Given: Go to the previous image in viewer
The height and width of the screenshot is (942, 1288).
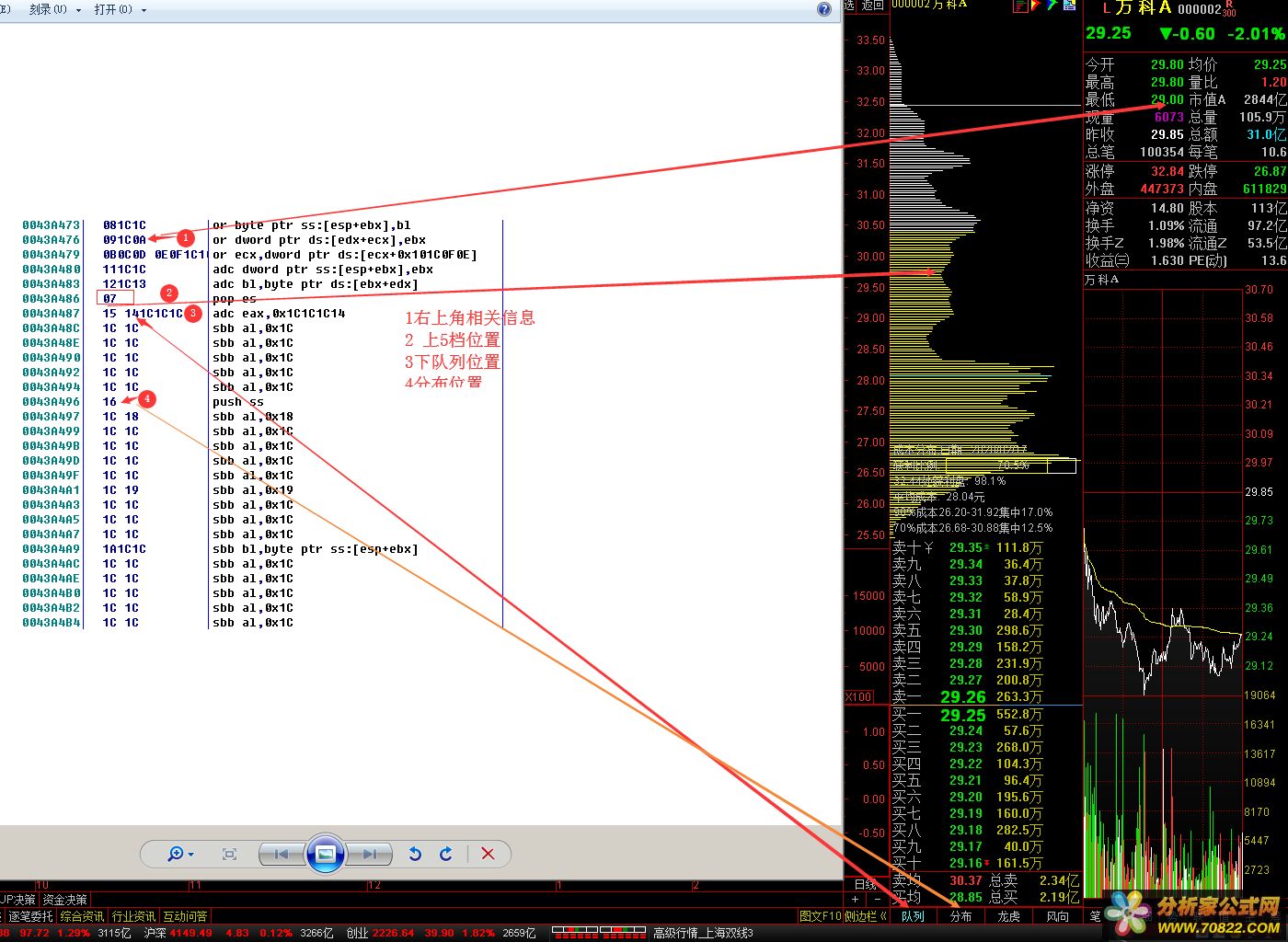Looking at the screenshot, I should pyautogui.click(x=282, y=854).
